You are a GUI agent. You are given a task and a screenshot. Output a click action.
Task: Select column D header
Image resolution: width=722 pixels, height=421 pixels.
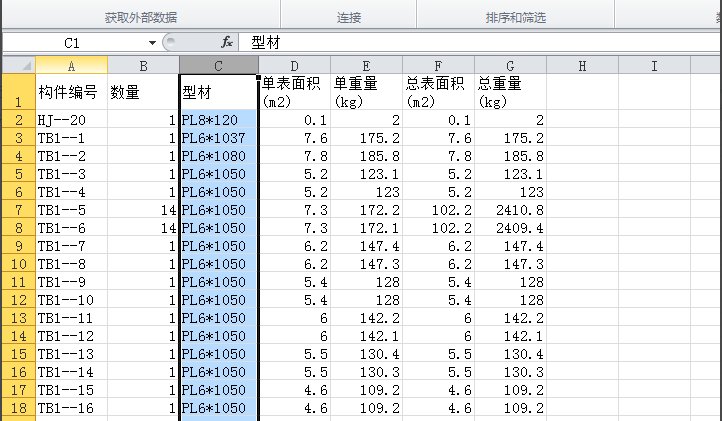(x=294, y=65)
